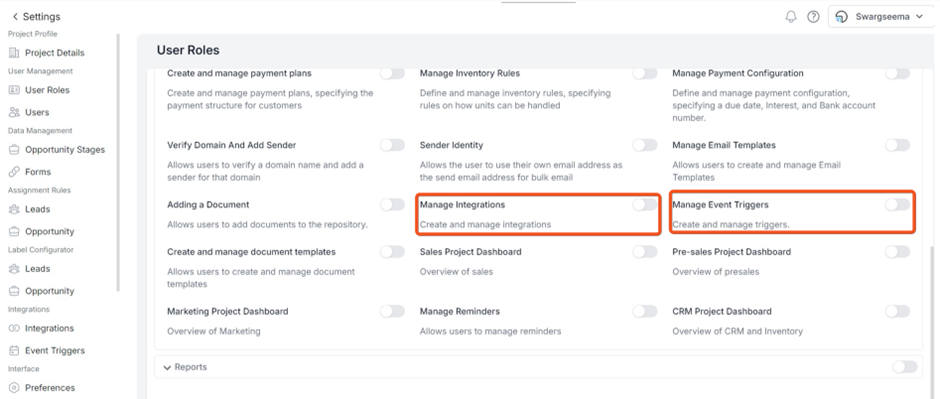Click "Overview of Marketing" description text
940x399 pixels.
pos(213,331)
